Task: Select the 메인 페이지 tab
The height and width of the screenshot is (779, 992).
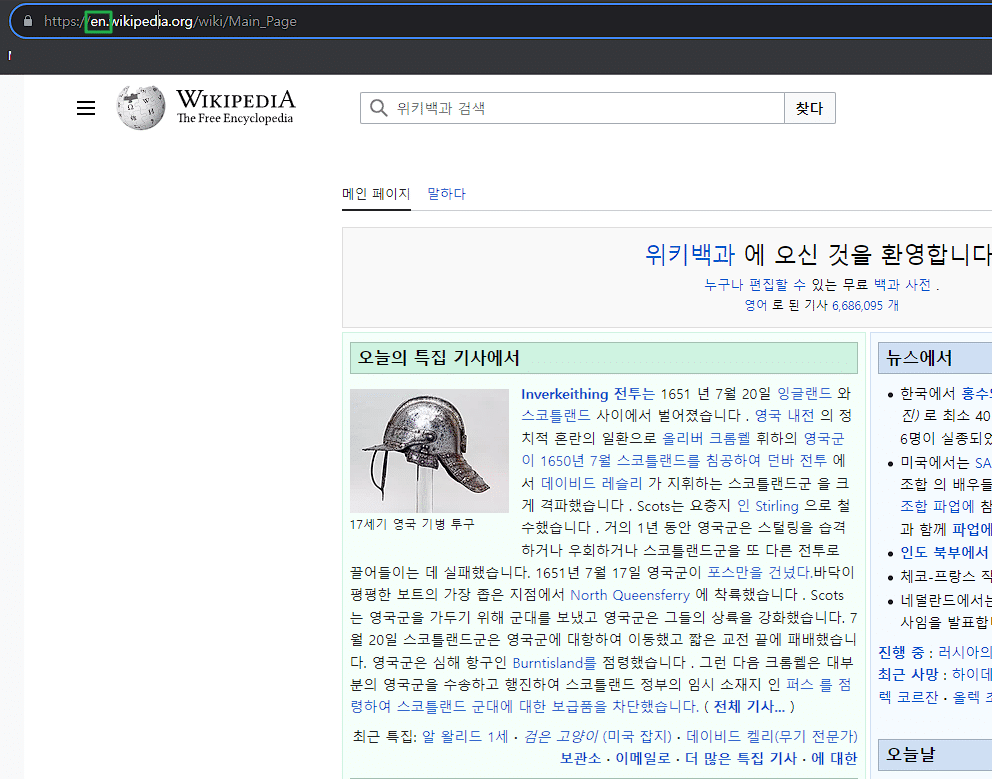Action: (x=376, y=194)
